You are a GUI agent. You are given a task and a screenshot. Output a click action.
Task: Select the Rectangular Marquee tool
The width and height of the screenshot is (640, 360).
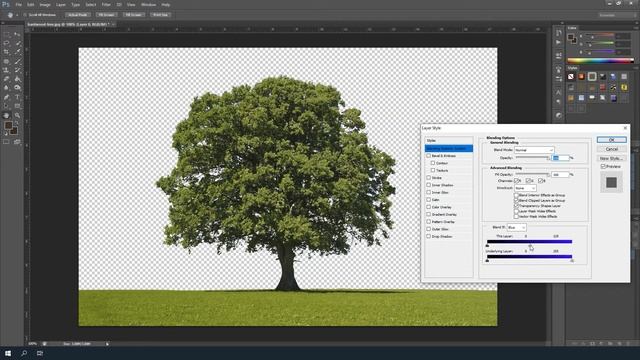coord(7,34)
